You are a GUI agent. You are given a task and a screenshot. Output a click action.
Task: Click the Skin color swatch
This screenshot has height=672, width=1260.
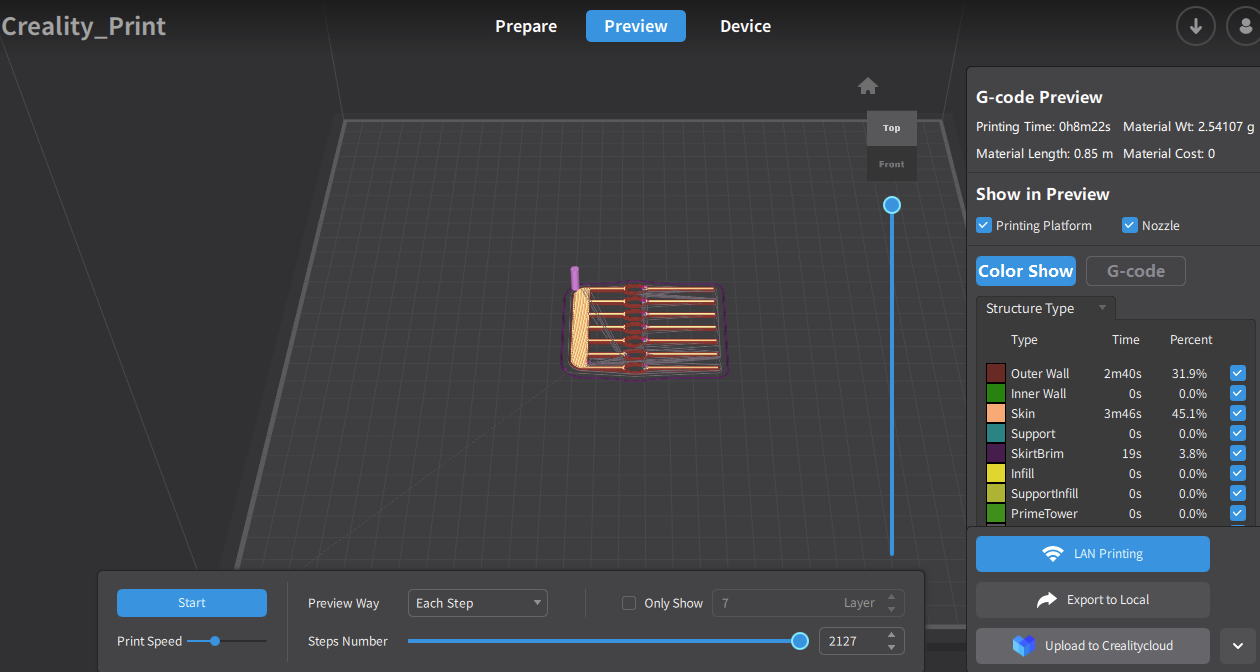pyautogui.click(x=996, y=414)
